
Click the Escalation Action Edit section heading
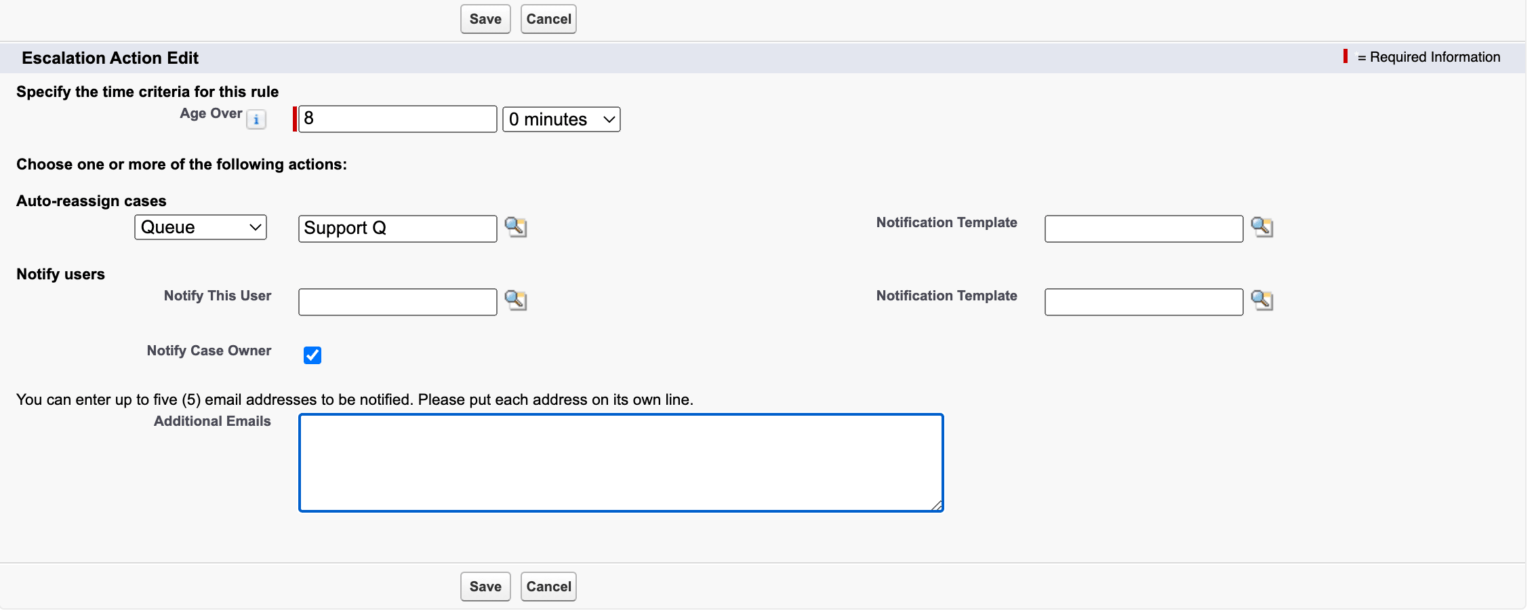tap(110, 58)
